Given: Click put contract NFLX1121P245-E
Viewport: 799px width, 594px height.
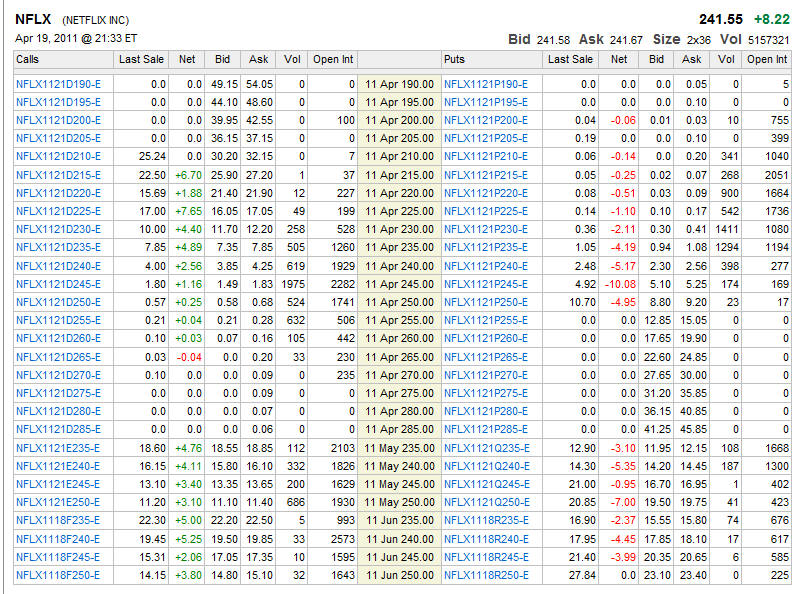Looking at the screenshot, I should tap(486, 284).
